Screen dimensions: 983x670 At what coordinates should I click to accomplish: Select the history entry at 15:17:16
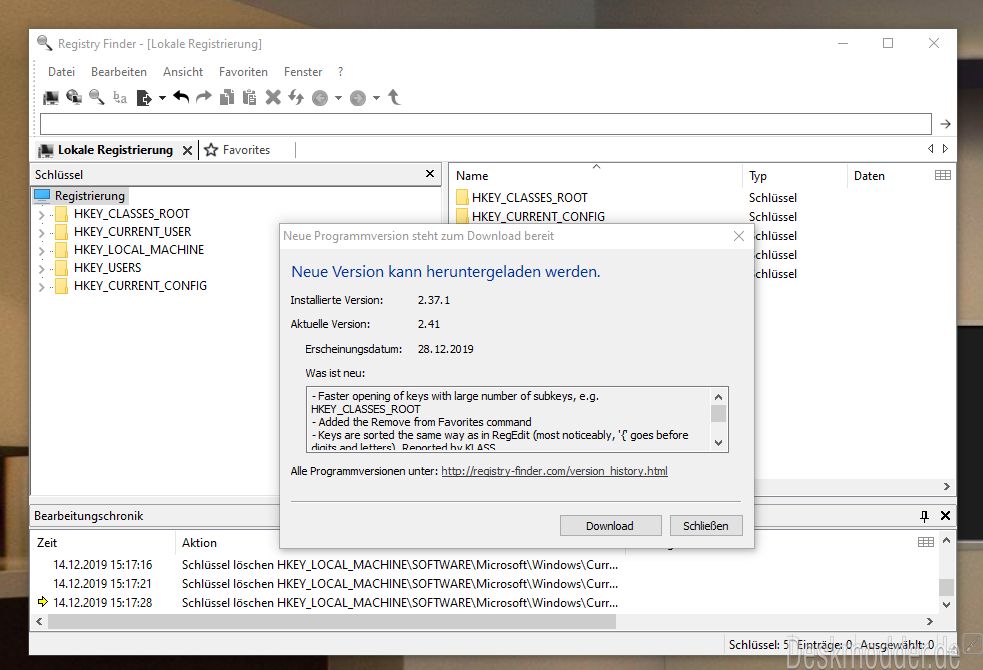(335, 565)
